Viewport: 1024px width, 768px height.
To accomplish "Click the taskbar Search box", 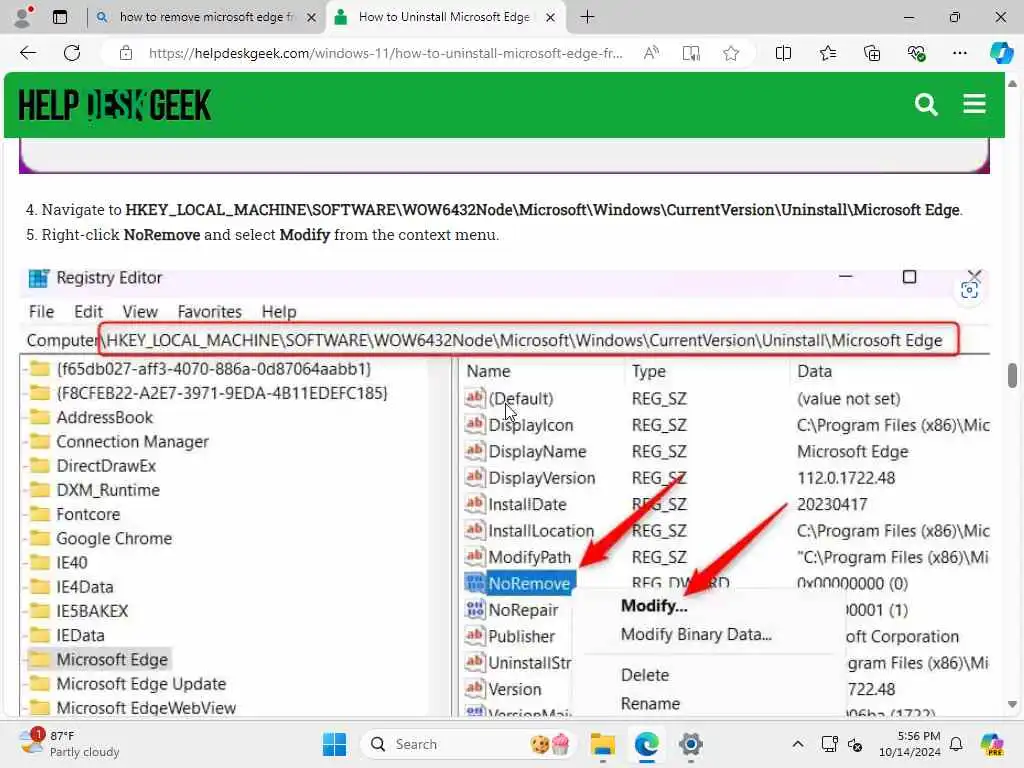I will pos(468,744).
